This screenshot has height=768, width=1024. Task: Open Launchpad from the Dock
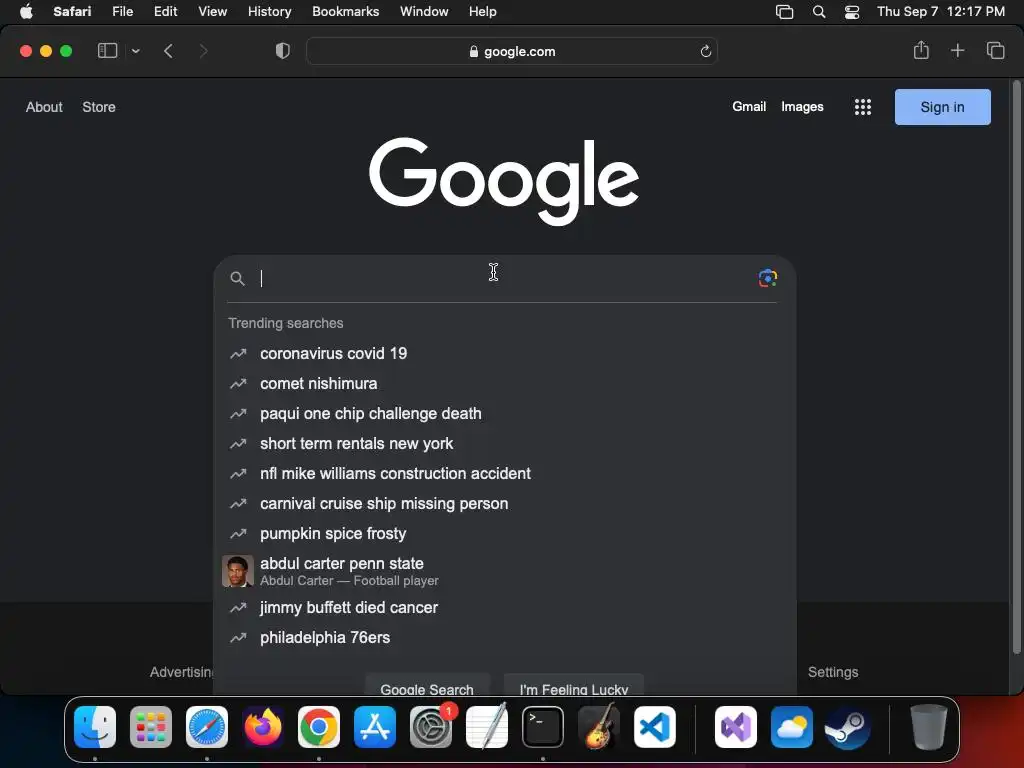(x=151, y=727)
